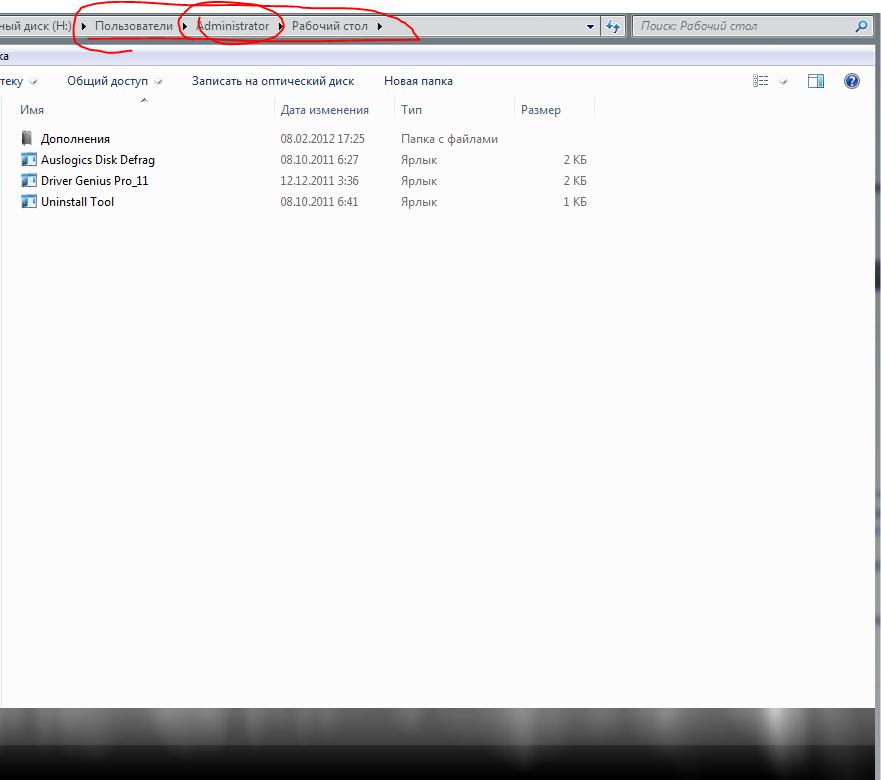Image resolution: width=881 pixels, height=780 pixels.
Task: Sort by the Дата изменения column header
Action: coord(324,110)
